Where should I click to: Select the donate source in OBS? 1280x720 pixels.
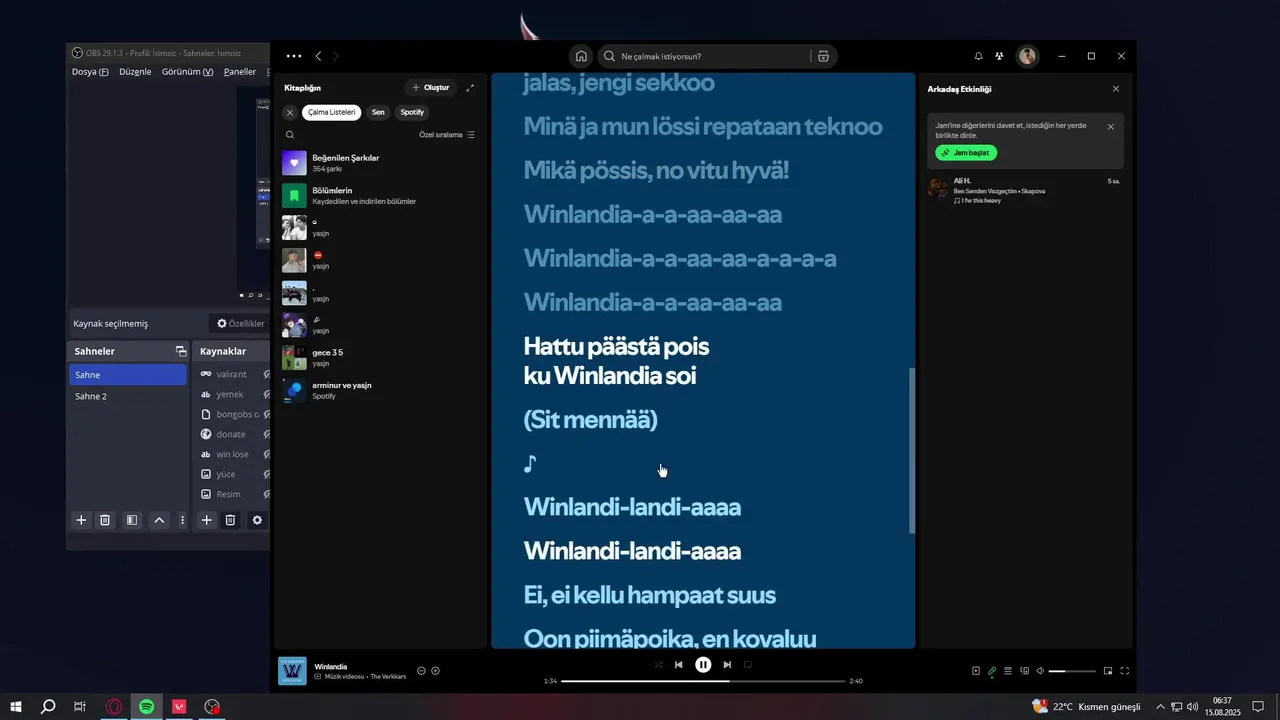tap(232, 434)
